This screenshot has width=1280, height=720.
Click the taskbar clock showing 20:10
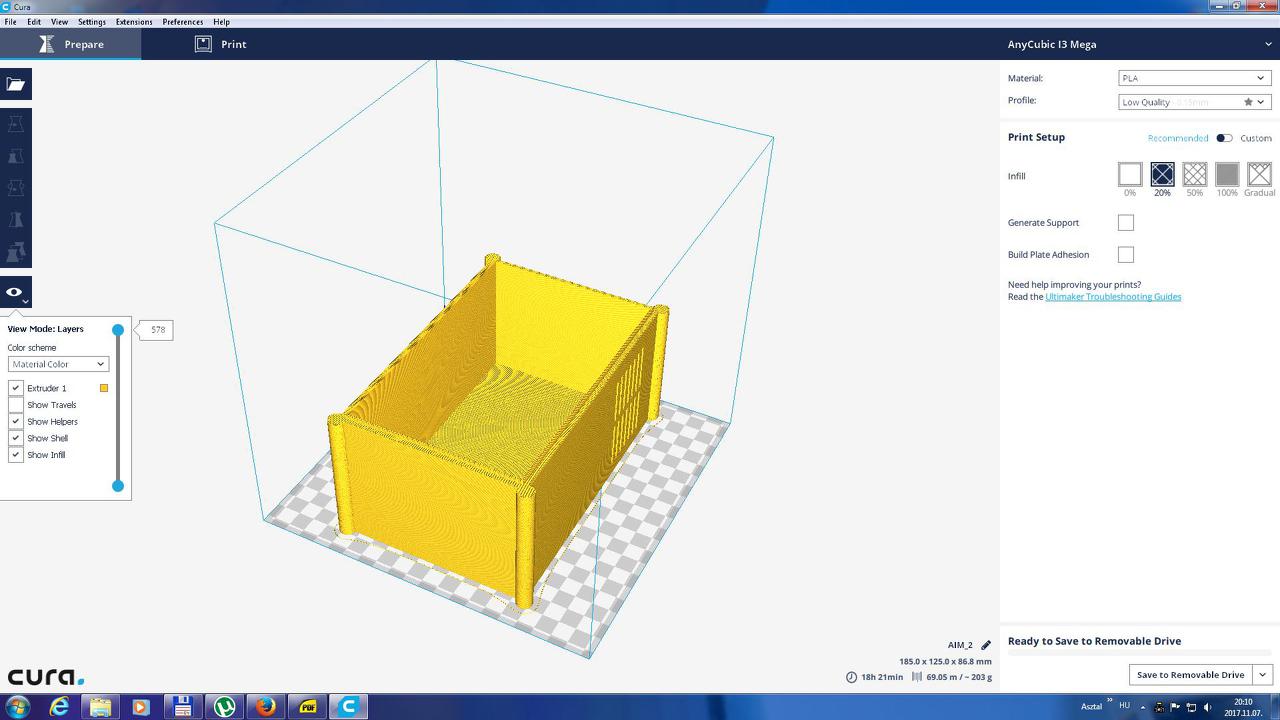pos(1243,707)
